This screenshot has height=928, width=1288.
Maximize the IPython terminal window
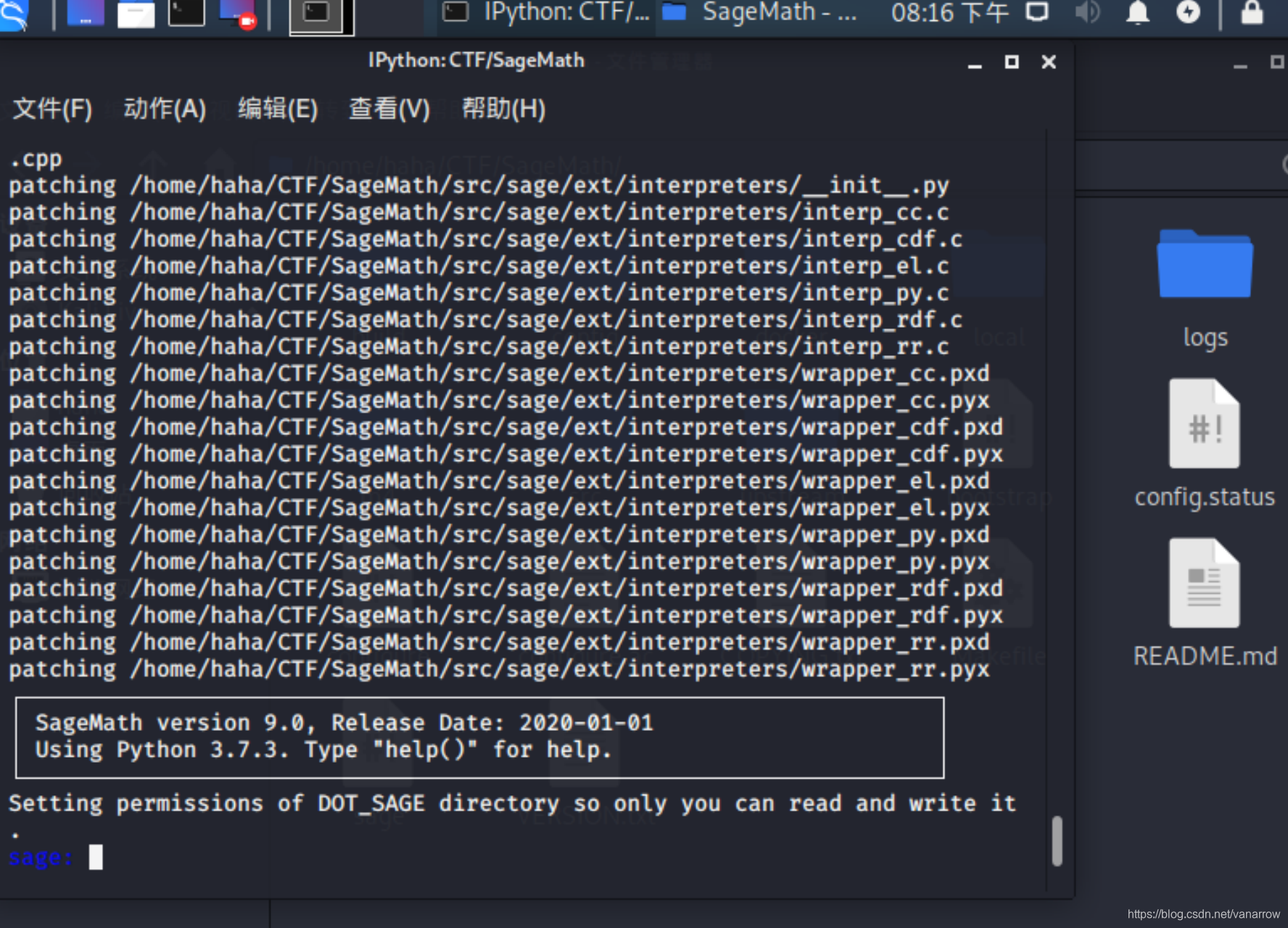(x=1012, y=62)
